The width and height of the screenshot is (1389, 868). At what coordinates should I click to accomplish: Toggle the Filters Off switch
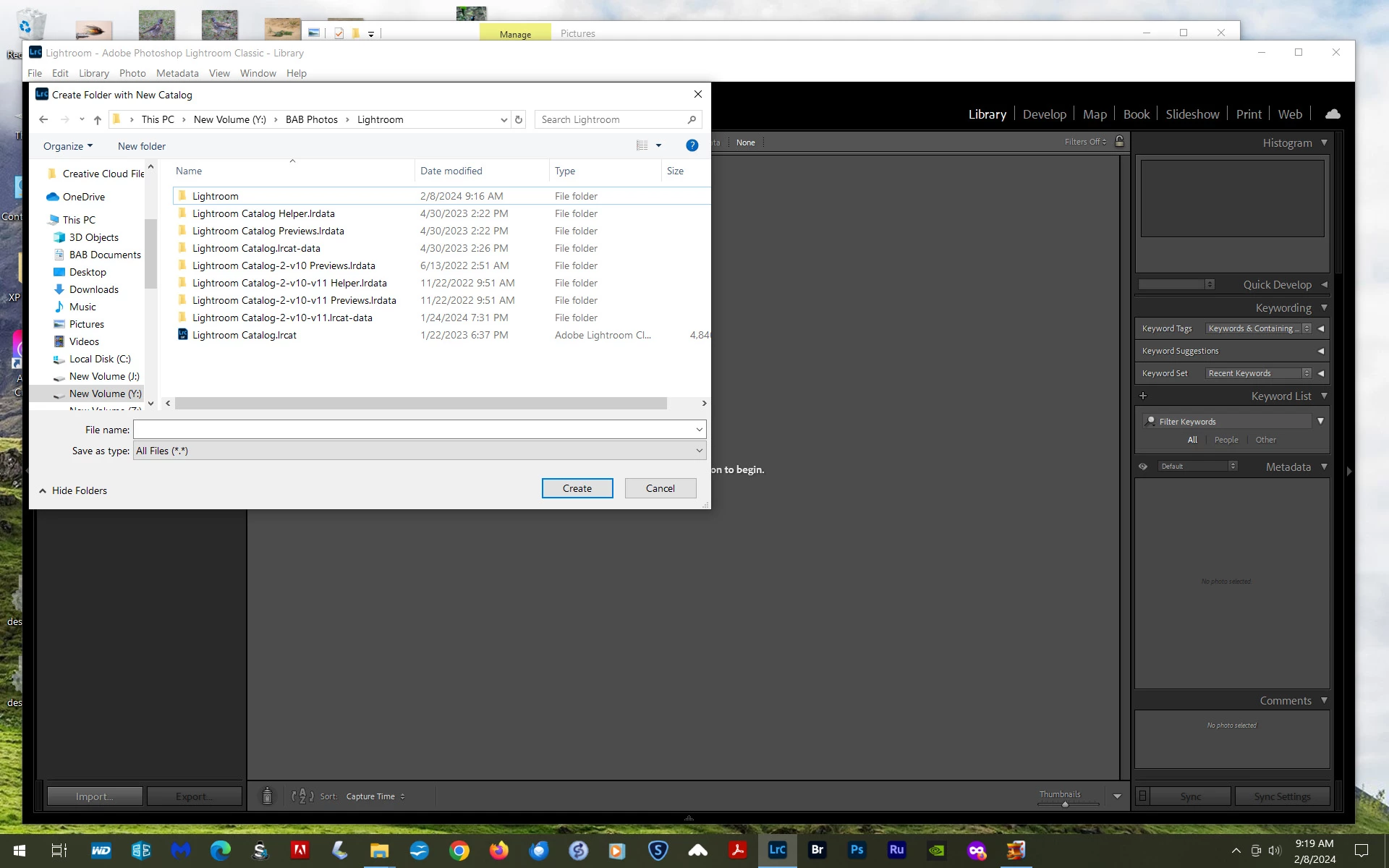coord(1085,142)
